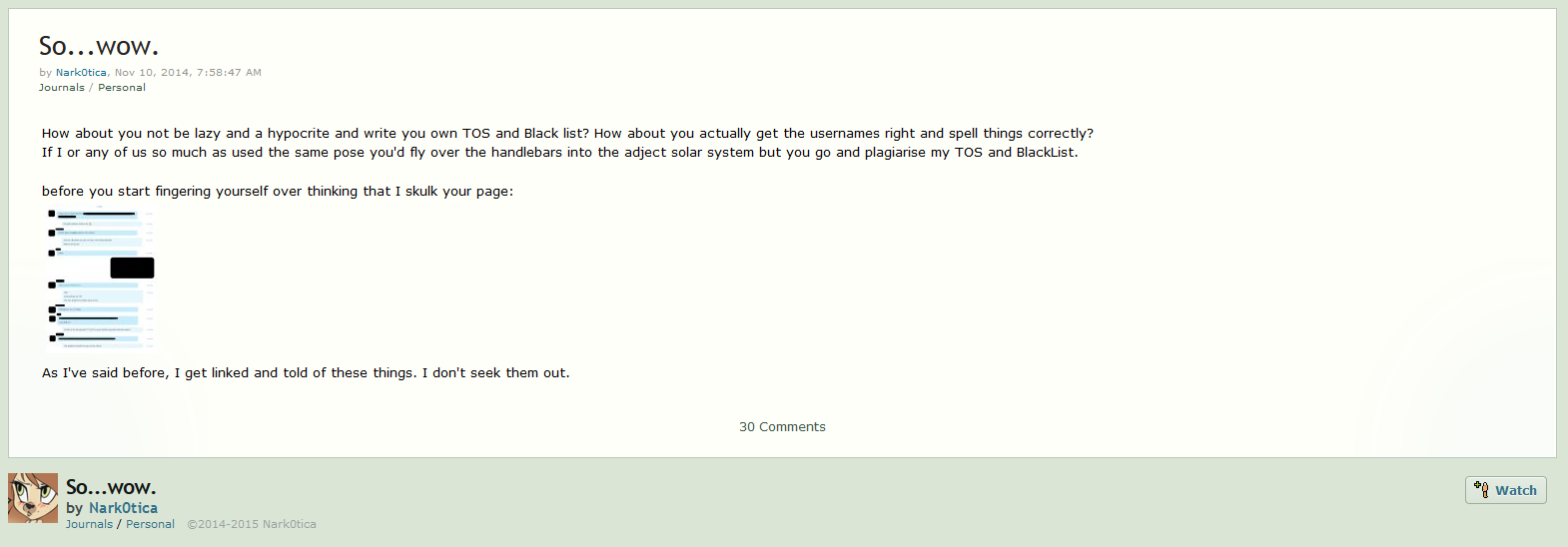Open the Journals link in the footer
1568x547 pixels.
click(89, 524)
